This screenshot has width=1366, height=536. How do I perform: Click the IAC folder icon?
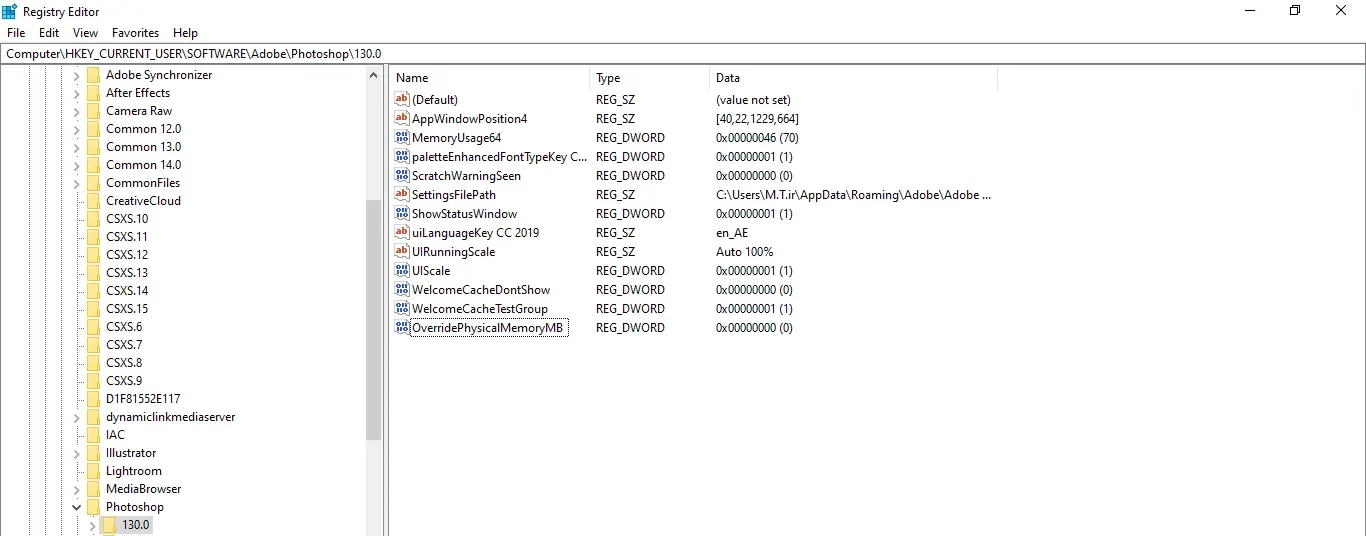click(x=93, y=435)
